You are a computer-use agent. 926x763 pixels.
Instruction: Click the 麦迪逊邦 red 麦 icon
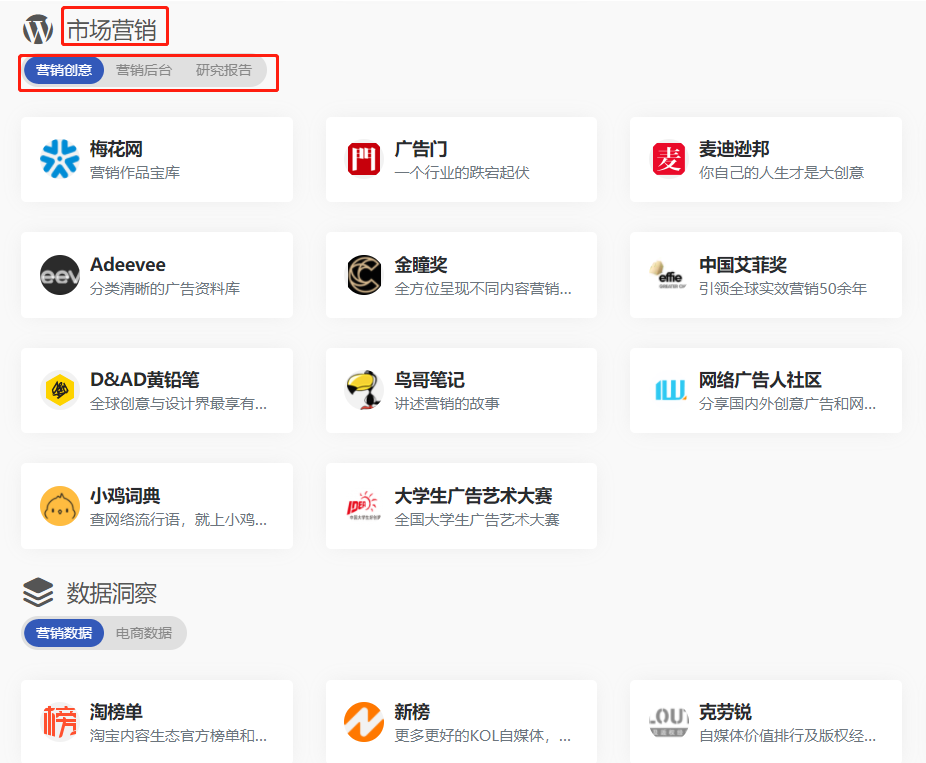coord(669,159)
